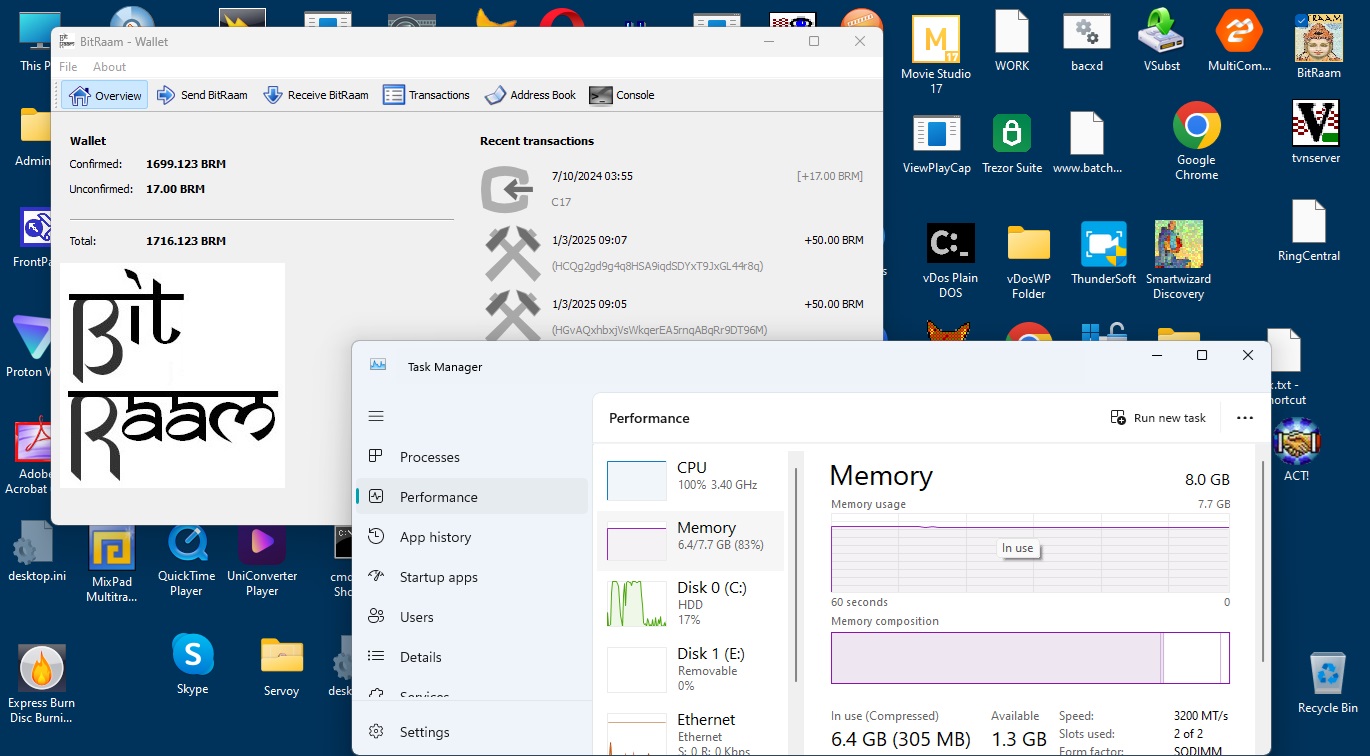Viewport: 1370px width, 756px height.
Task: Open the bacxd desktop icon
Action: (x=1087, y=41)
